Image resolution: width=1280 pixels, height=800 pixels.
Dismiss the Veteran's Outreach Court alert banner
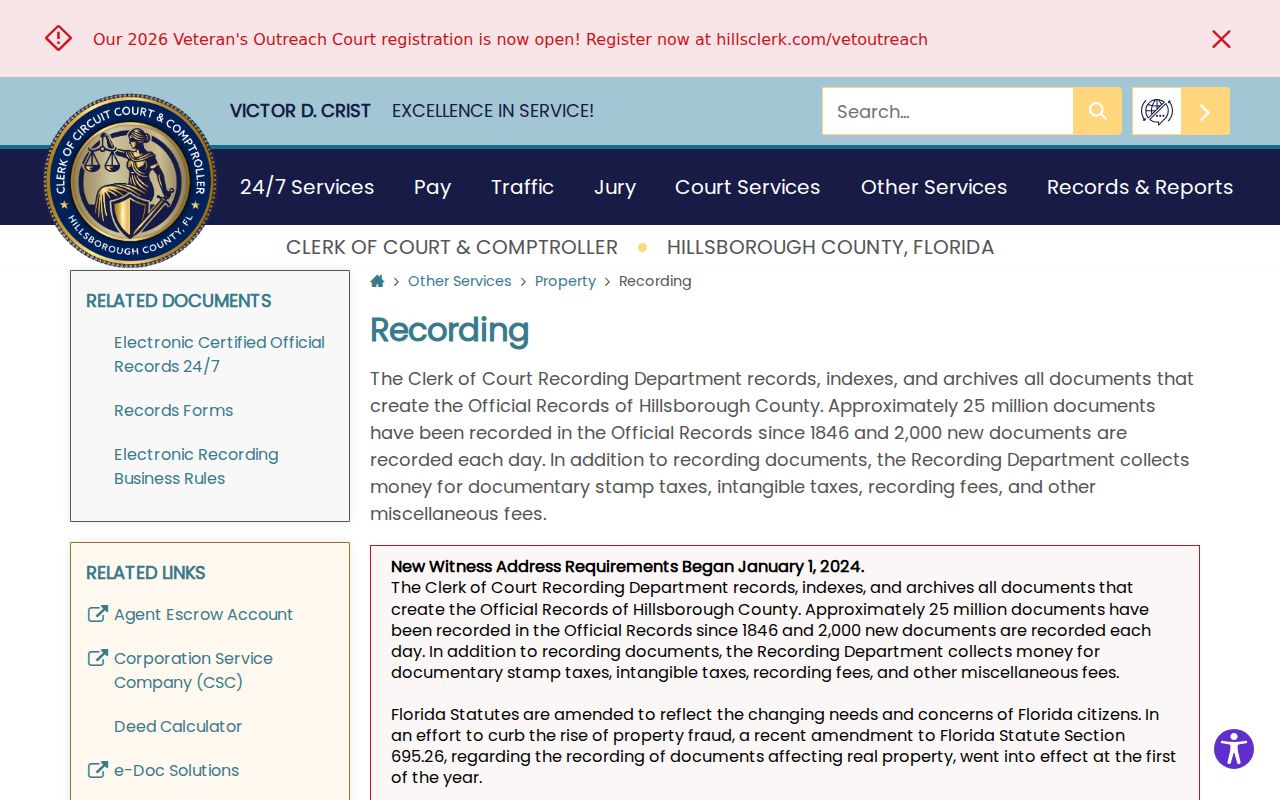pos(1221,39)
